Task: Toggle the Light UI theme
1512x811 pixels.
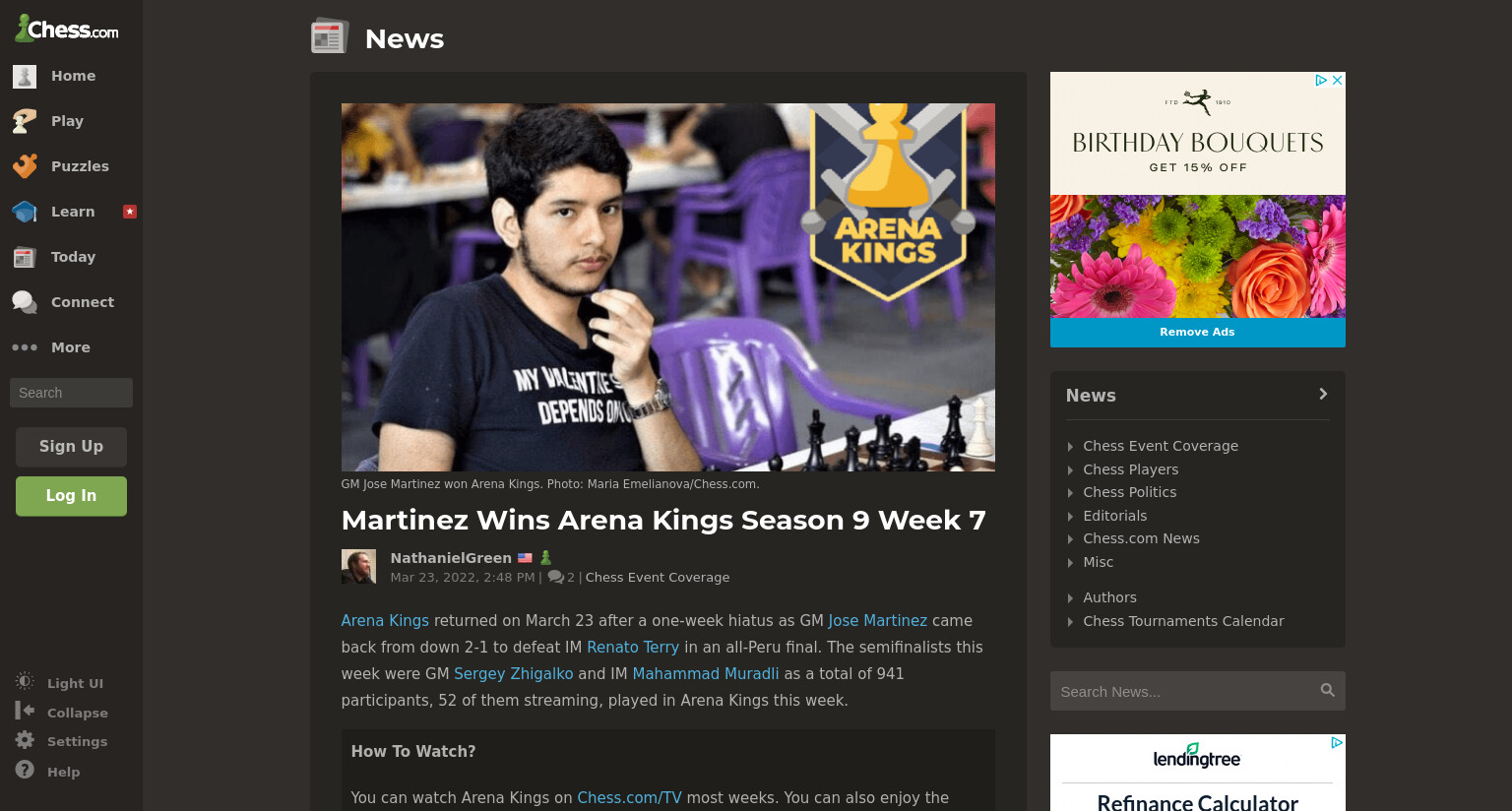Action: pos(59,682)
